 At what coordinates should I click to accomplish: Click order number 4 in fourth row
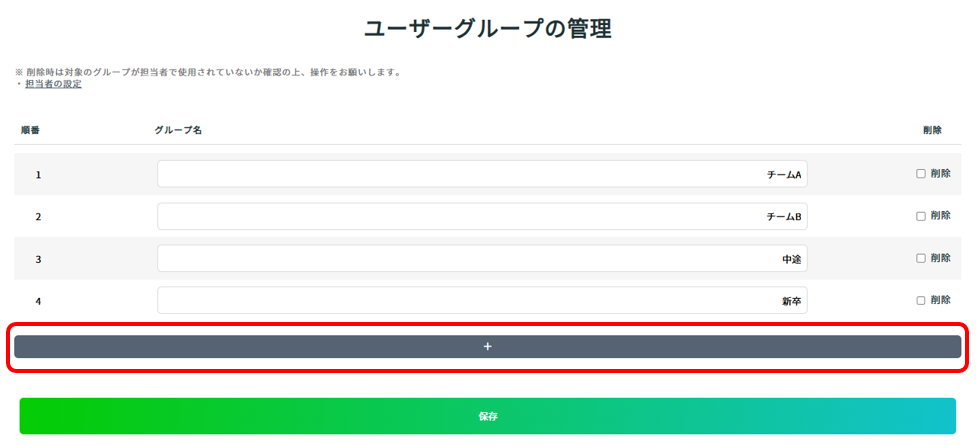point(38,301)
